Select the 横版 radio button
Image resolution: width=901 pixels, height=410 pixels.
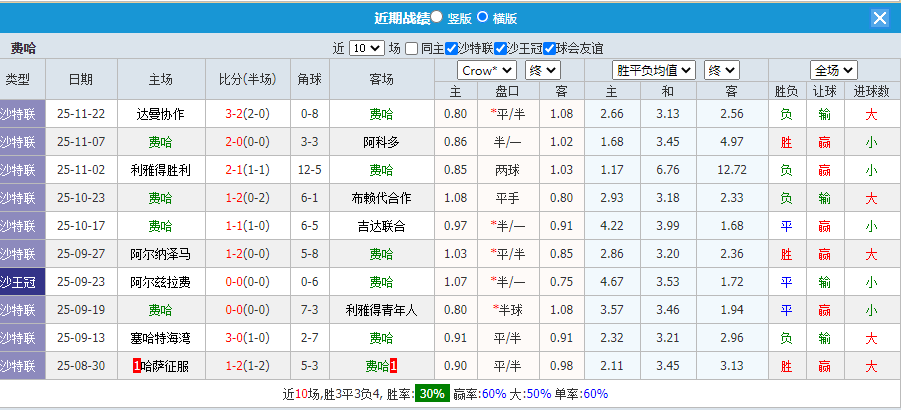click(x=482, y=17)
